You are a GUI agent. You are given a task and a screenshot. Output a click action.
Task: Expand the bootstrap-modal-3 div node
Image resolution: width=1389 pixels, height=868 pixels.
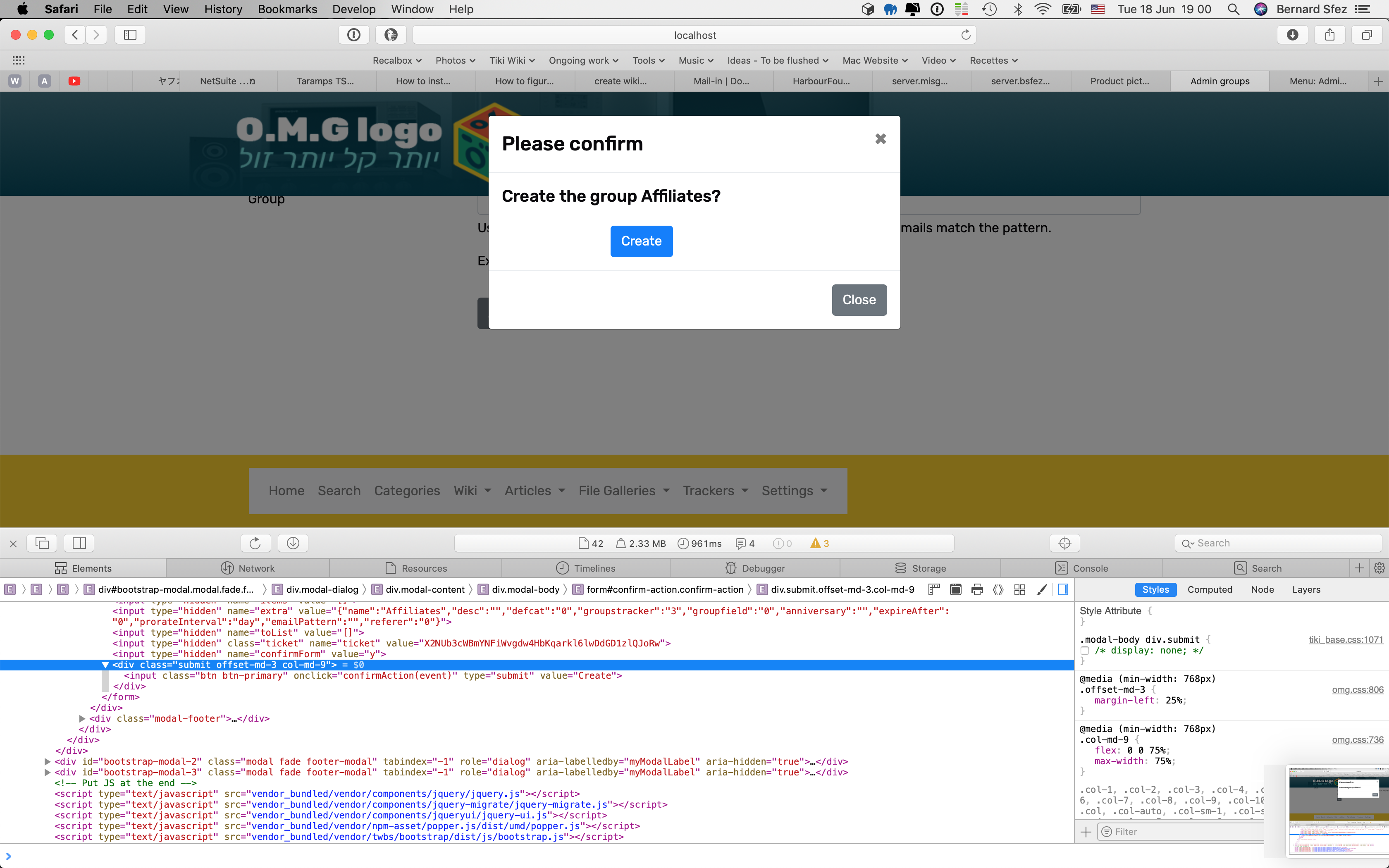click(48, 773)
